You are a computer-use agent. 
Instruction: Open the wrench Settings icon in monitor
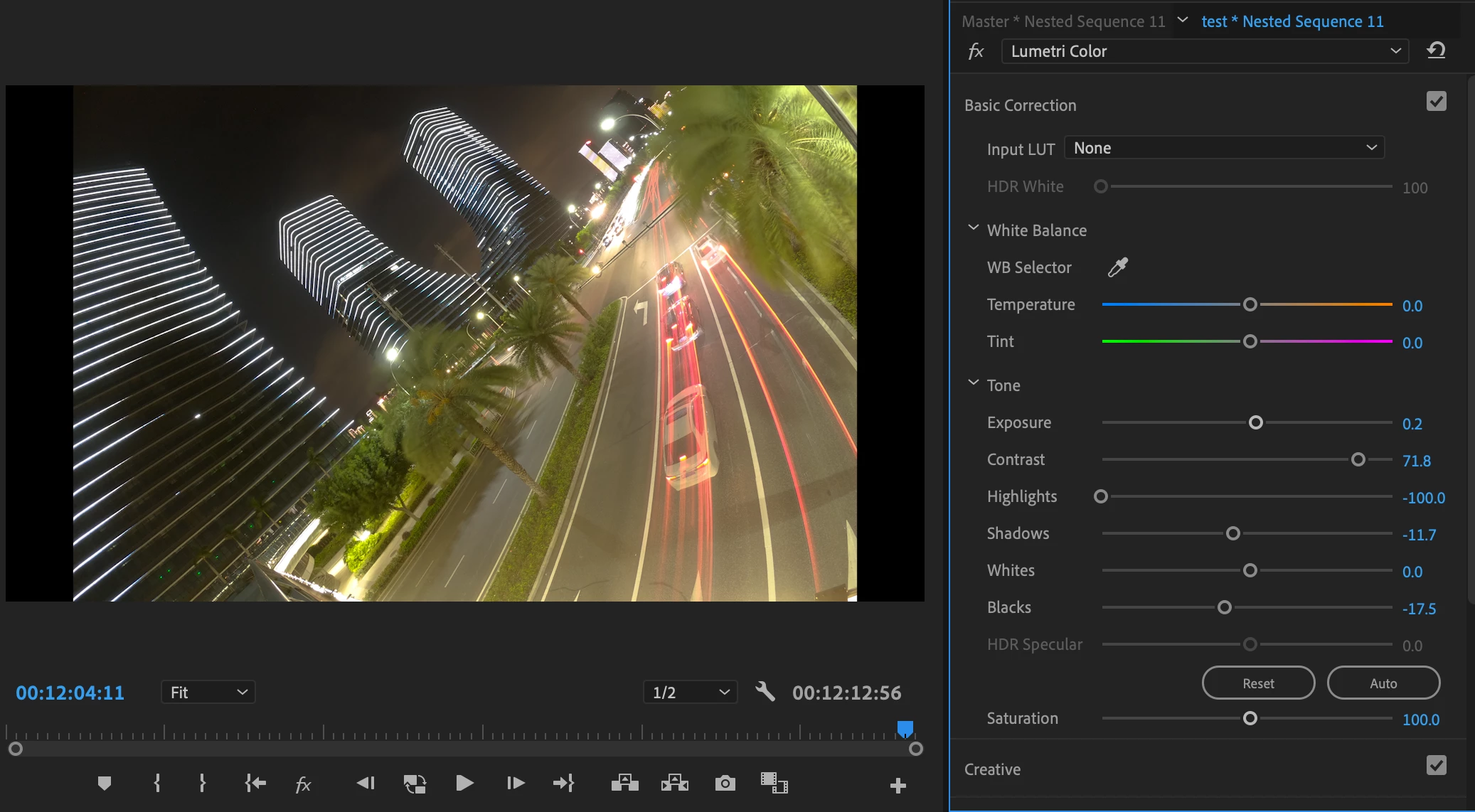point(765,691)
